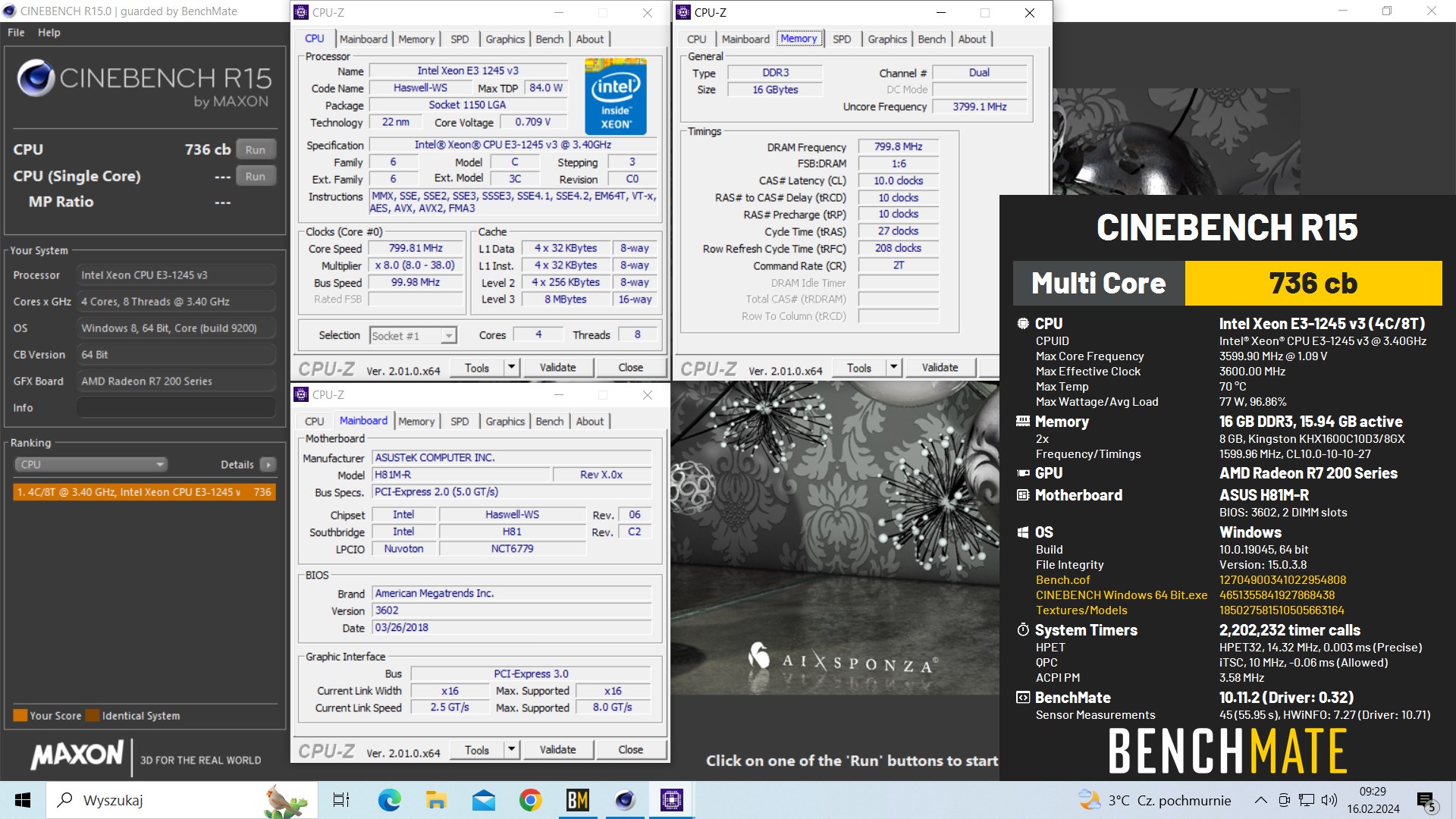Open Task View in taskbar
The image size is (1456, 819).
[341, 800]
